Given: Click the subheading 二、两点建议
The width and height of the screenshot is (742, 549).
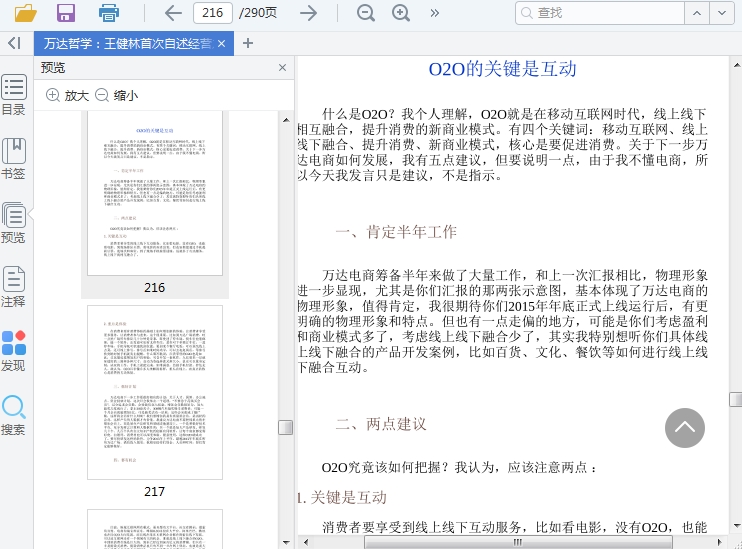Looking at the screenshot, I should coord(381,424).
